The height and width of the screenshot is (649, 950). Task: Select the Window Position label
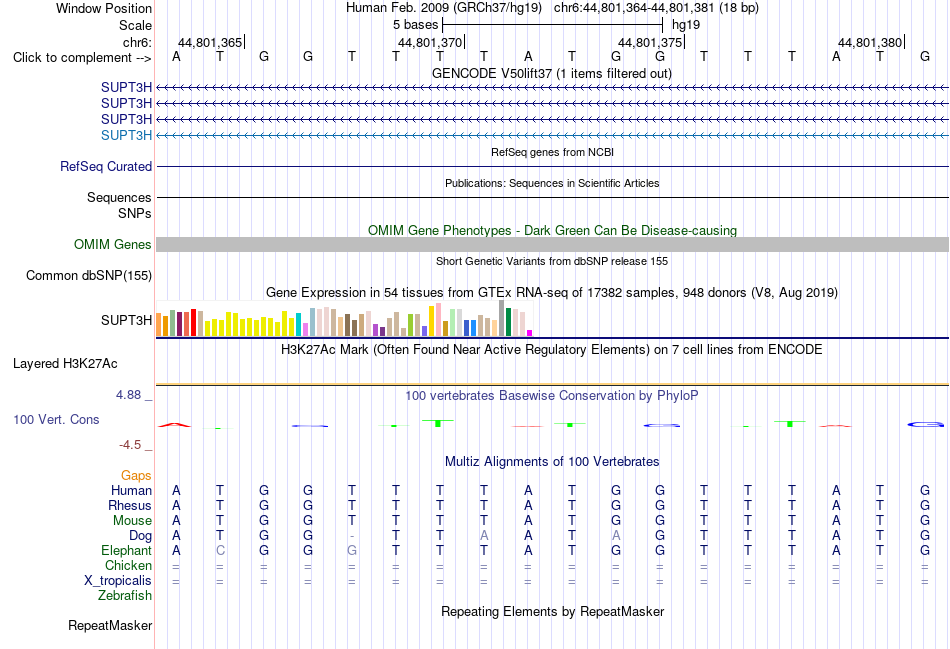tap(104, 8)
